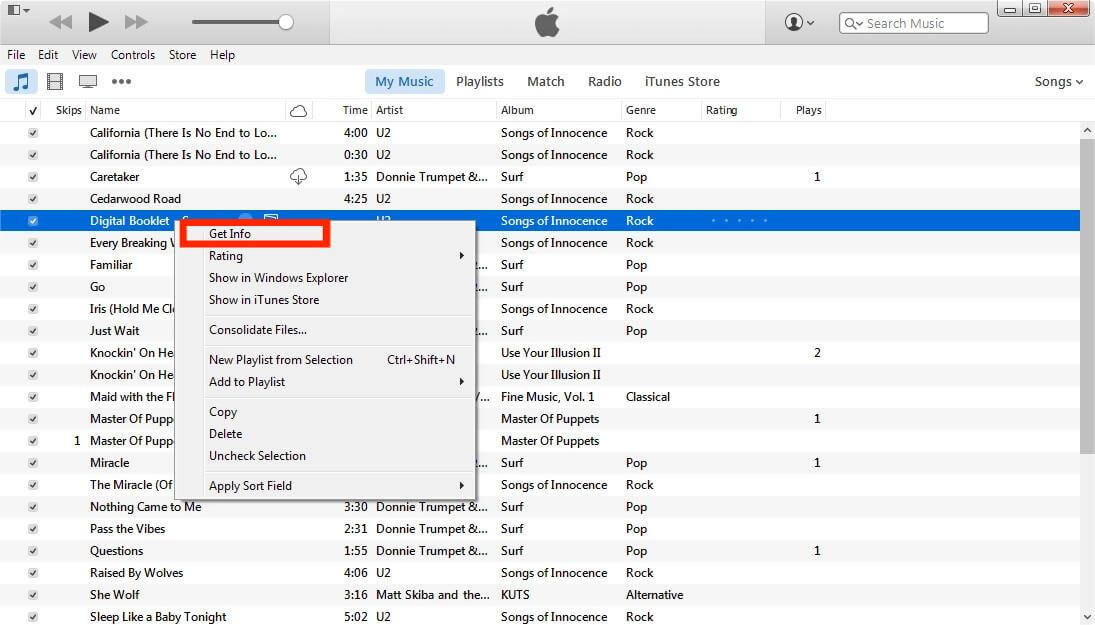This screenshot has height=625, width=1095.
Task: Click the vertical scrollbar thumb
Action: click(1087, 295)
